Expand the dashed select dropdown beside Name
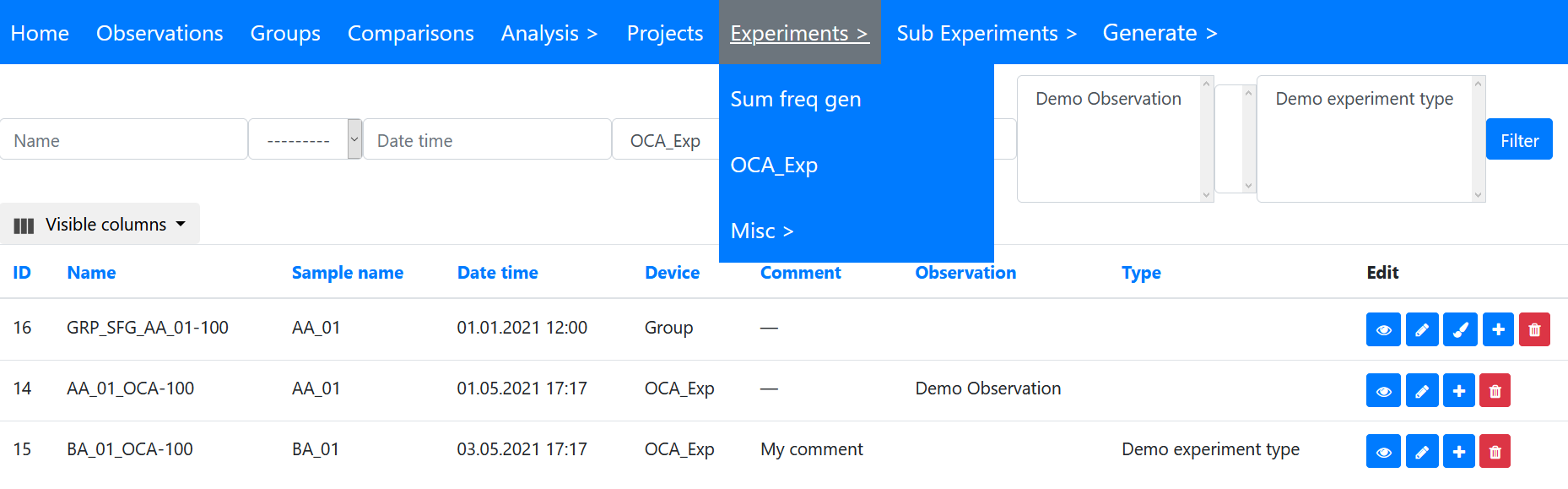The width and height of the screenshot is (1568, 489). [x=305, y=140]
